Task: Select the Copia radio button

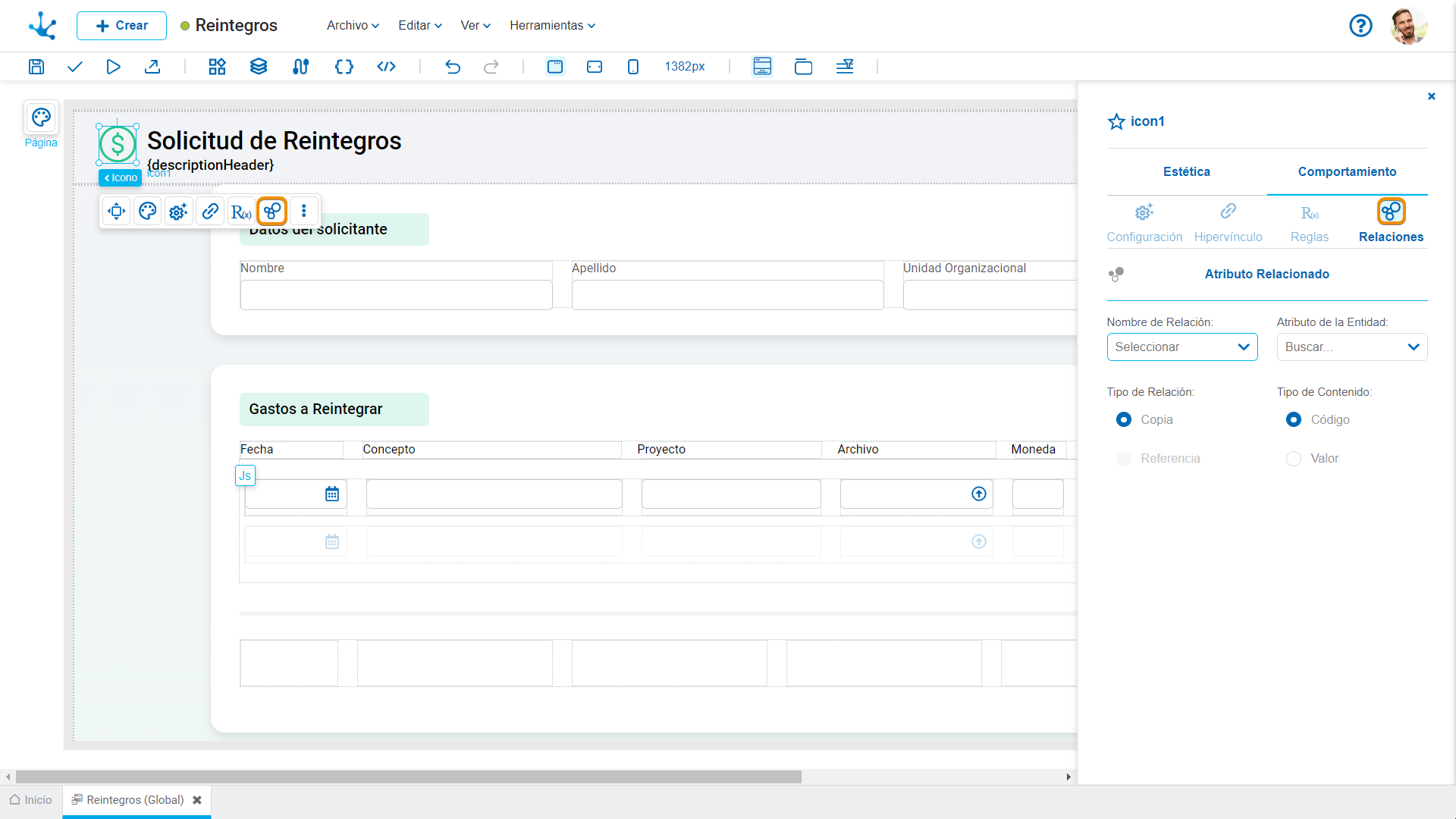Action: point(1124,419)
